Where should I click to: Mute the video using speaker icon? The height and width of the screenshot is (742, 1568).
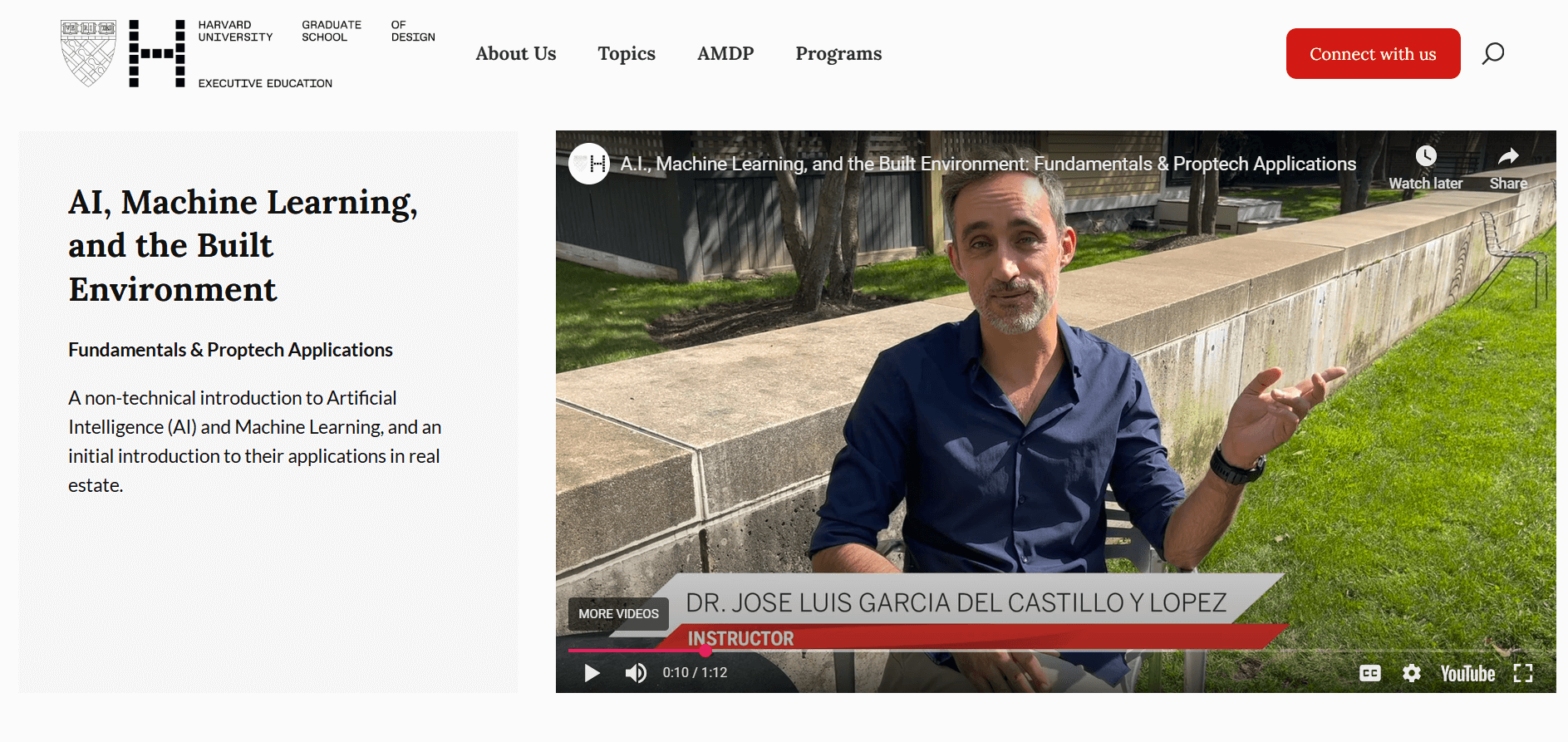click(636, 673)
